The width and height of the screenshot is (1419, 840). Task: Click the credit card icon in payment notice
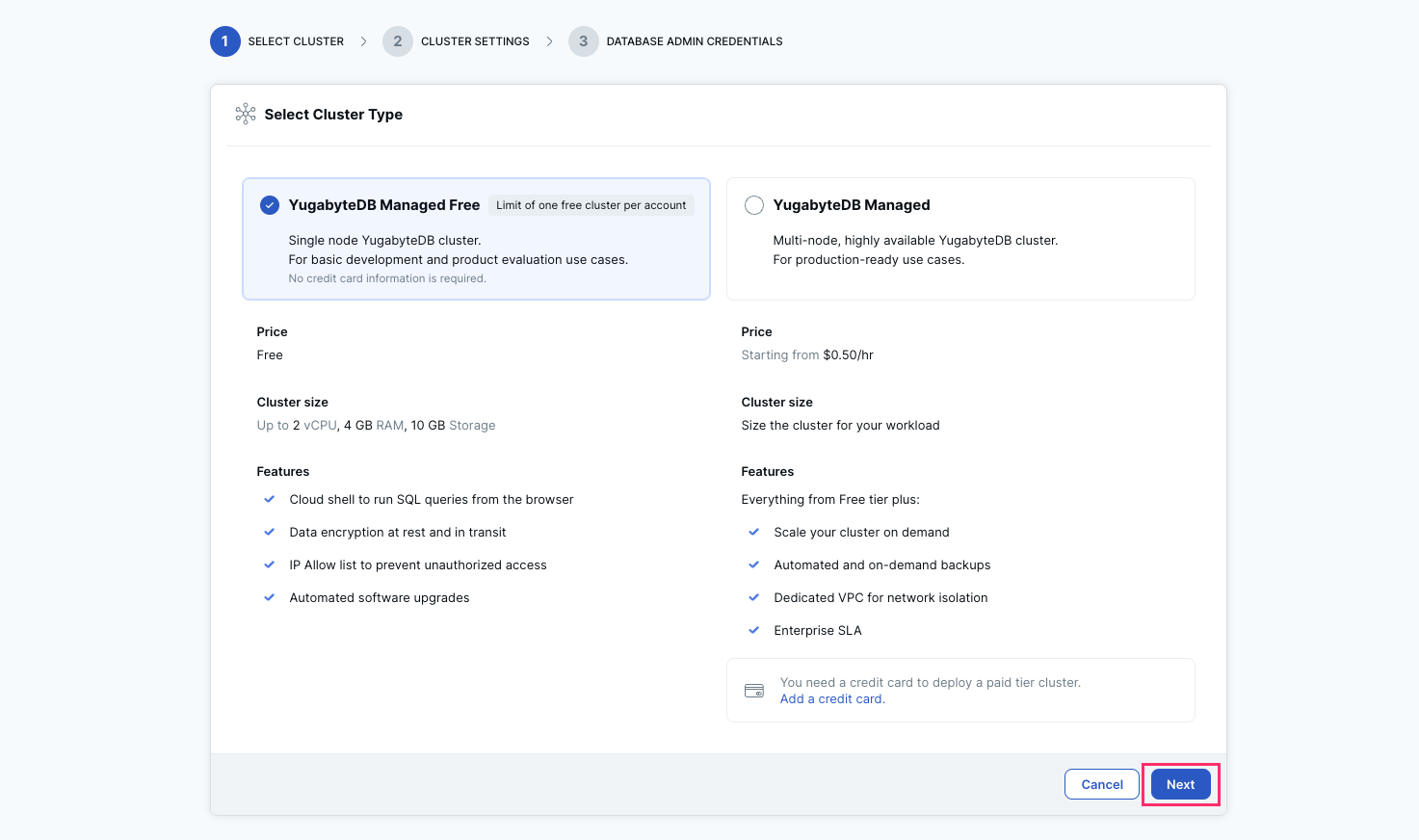pyautogui.click(x=754, y=690)
